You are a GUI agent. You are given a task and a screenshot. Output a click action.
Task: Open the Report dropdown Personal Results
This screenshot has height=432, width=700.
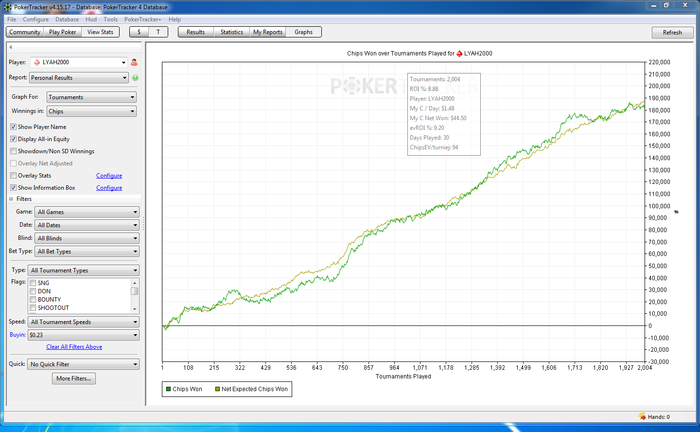pyautogui.click(x=79, y=78)
